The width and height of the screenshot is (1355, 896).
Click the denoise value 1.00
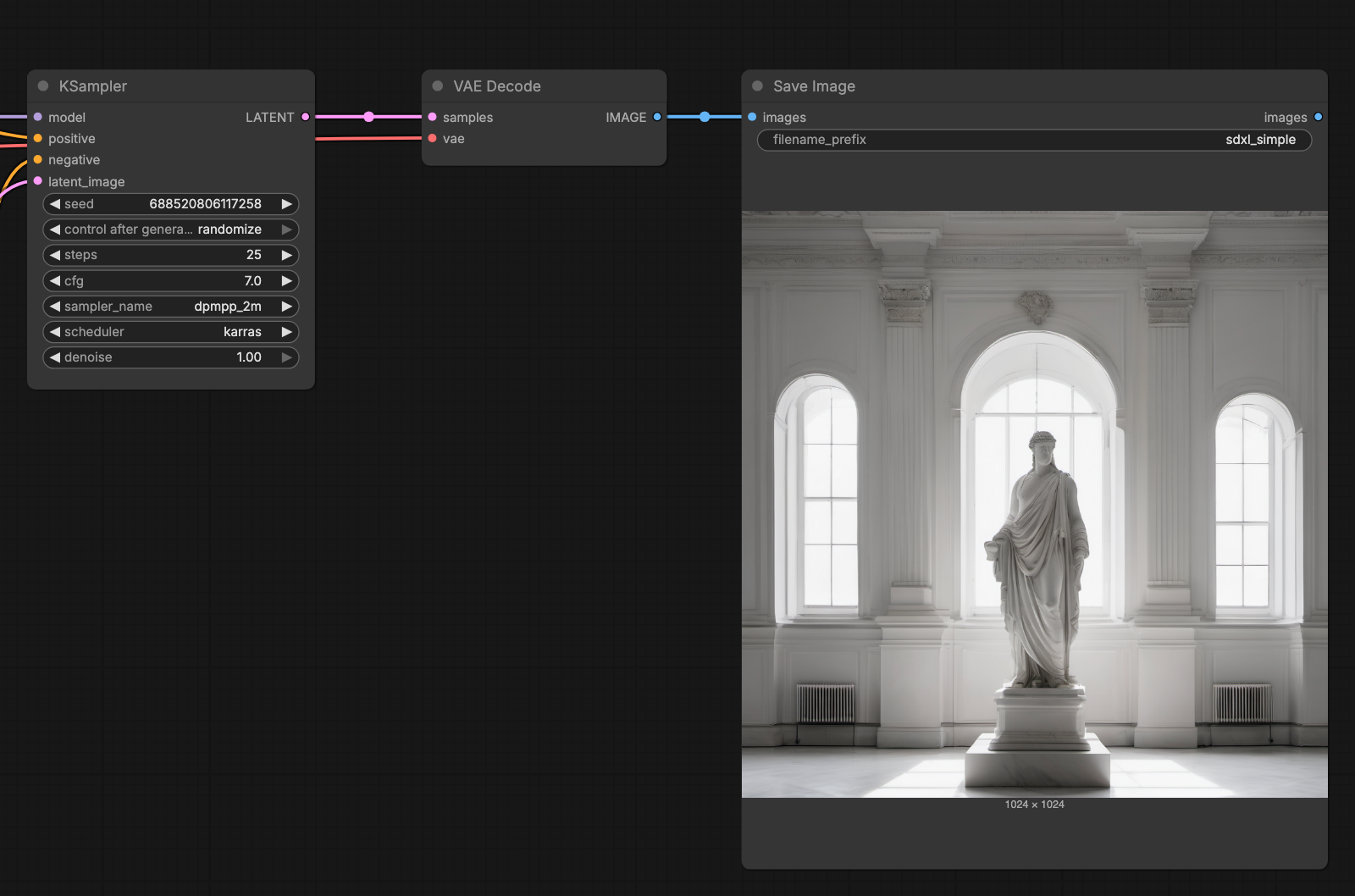click(x=249, y=357)
